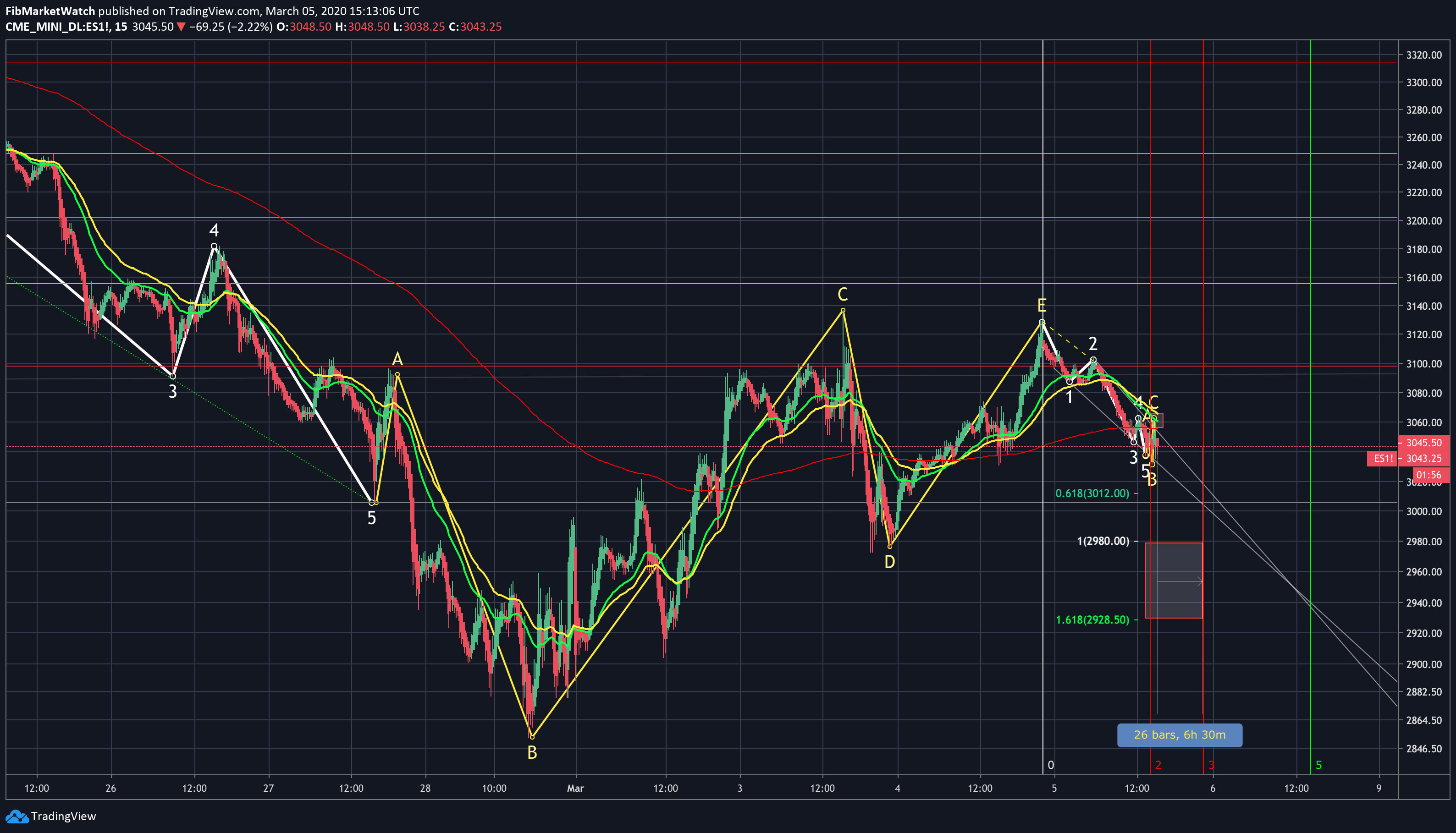Viewport: 1456px width, 833px height.
Task: Open the TradingView wordmark link at bottom
Action: point(64,817)
